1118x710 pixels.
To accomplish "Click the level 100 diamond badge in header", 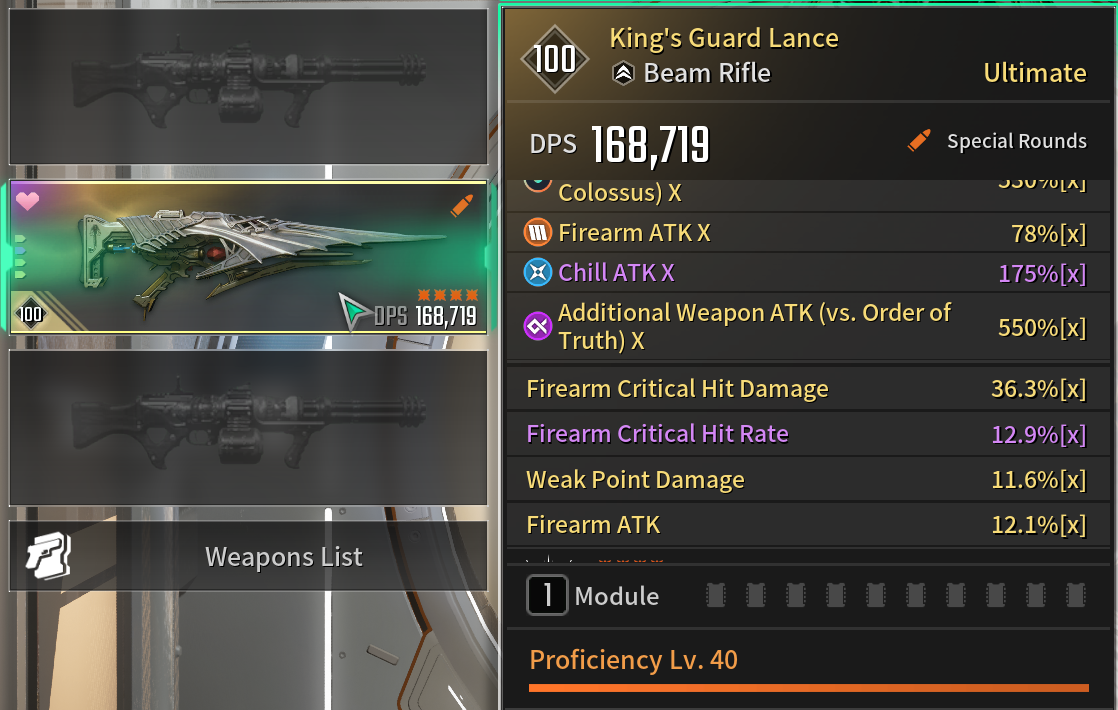I will 555,59.
